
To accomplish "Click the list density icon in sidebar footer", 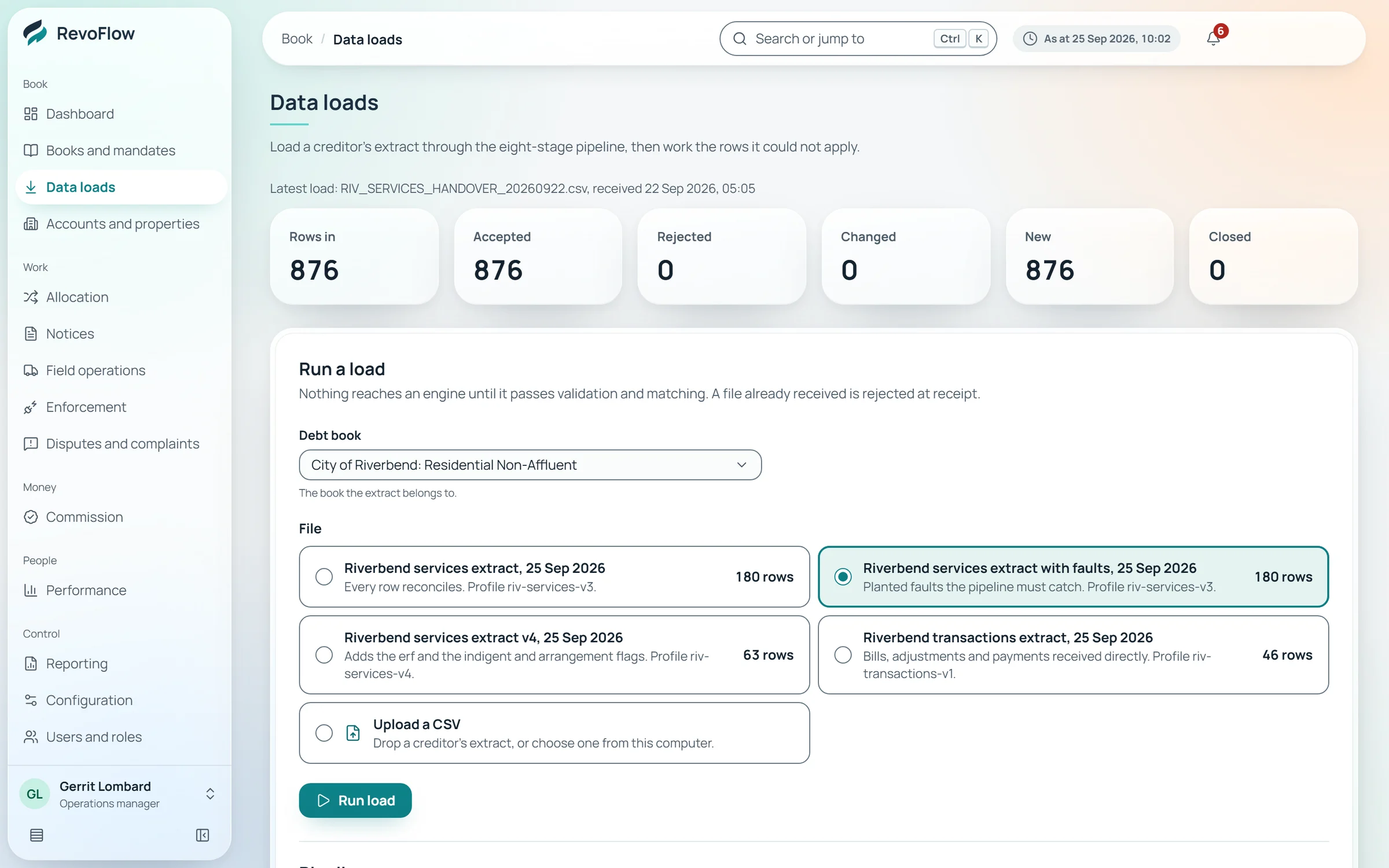I will coord(36,835).
